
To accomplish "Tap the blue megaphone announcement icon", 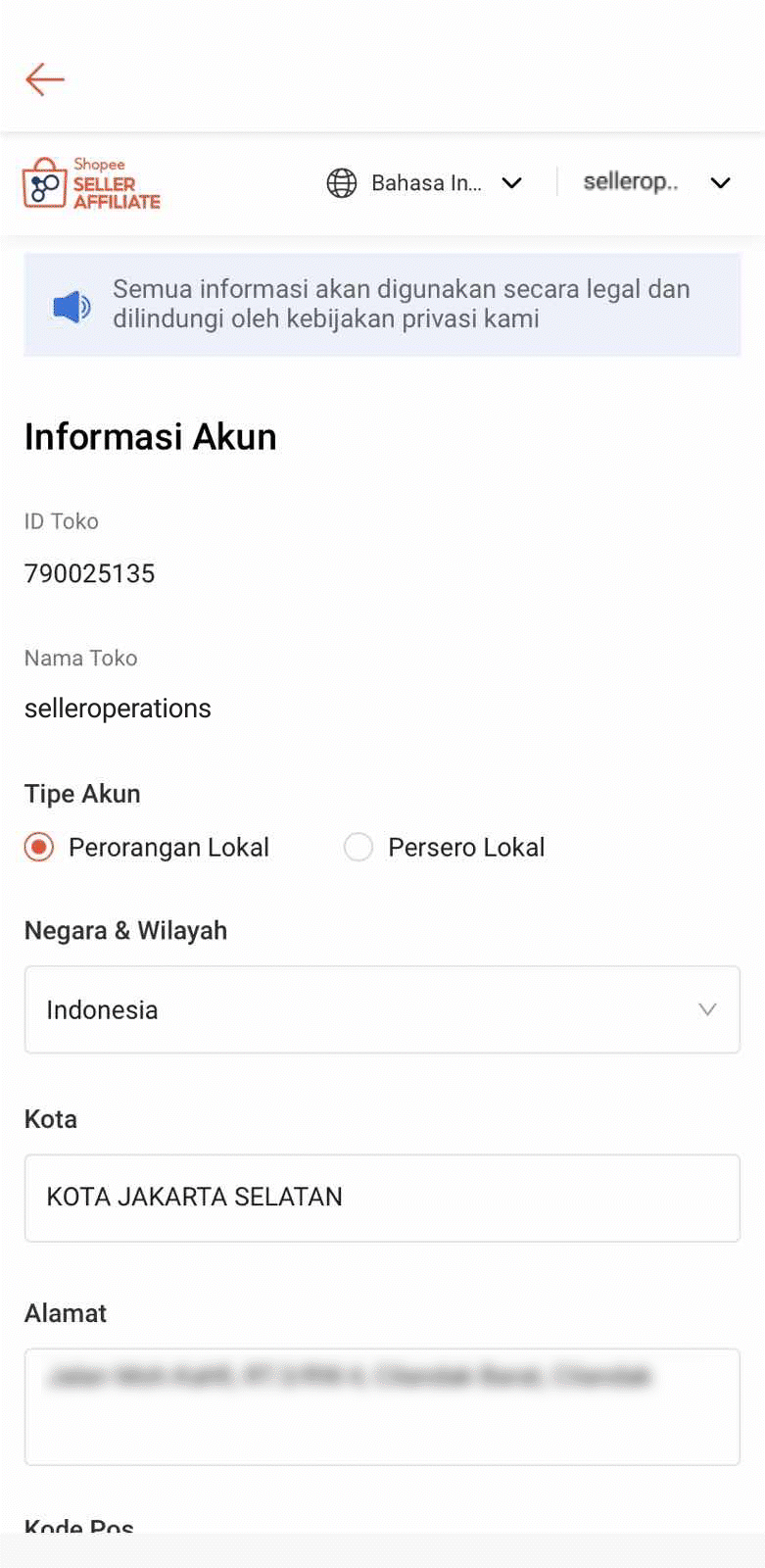I will click(72, 307).
